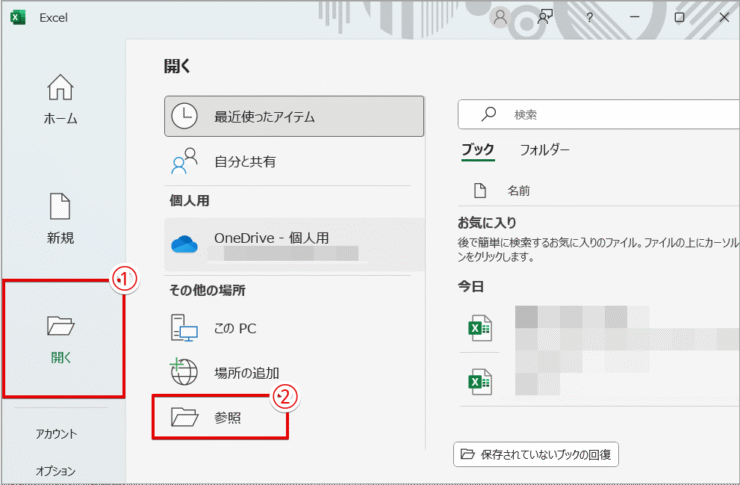Minimize the Excel window
This screenshot has width=740, height=485.
tap(635, 17)
